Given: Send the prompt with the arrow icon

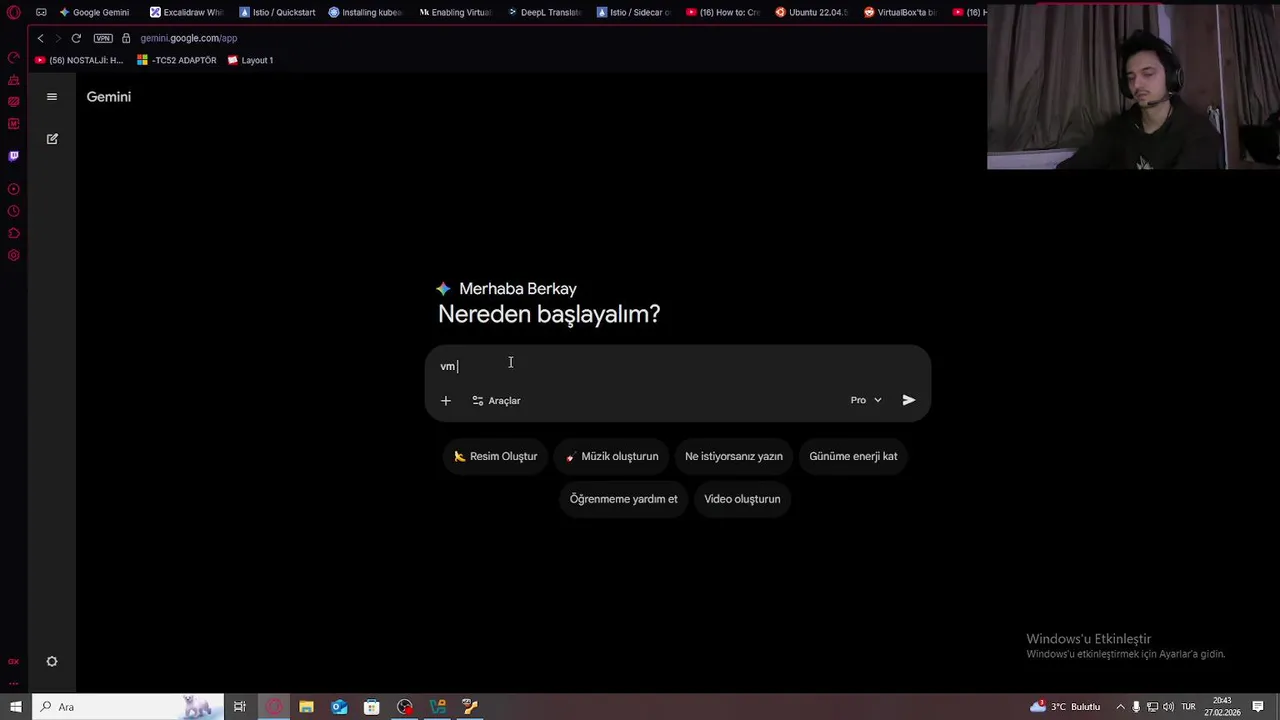Looking at the screenshot, I should [909, 400].
